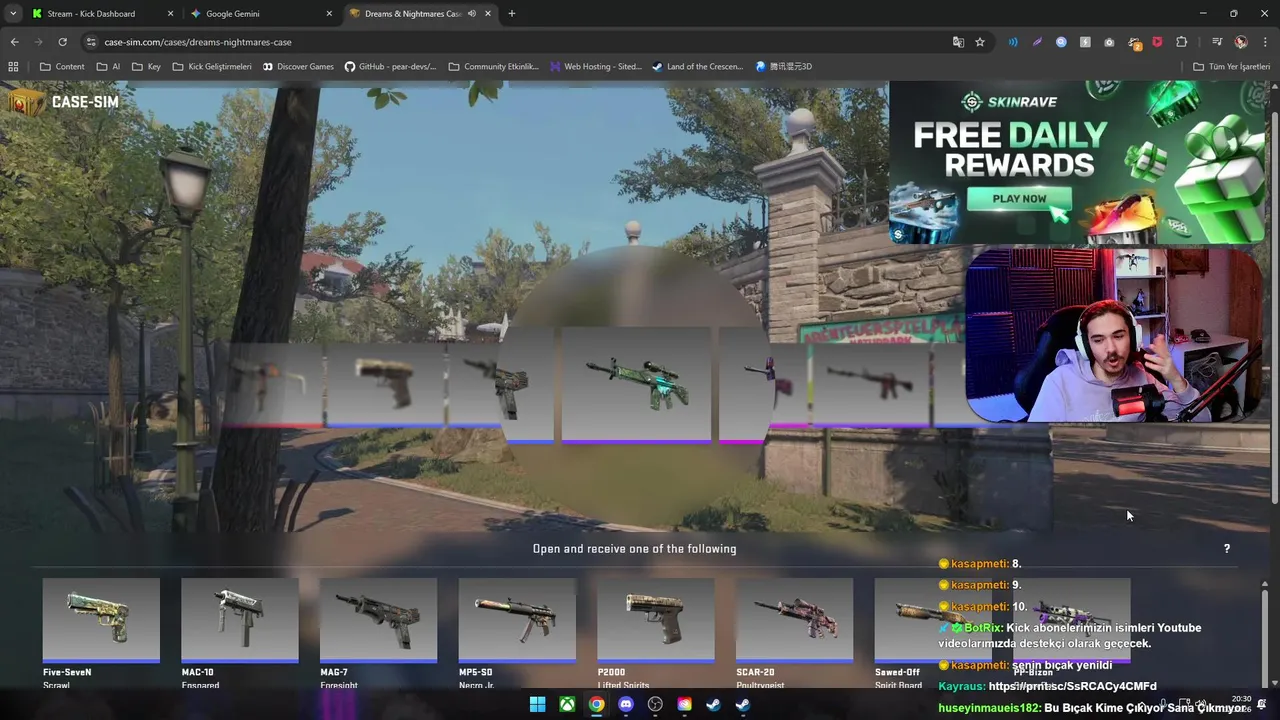Image resolution: width=1280 pixels, height=720 pixels.
Task: Open the first Steam icon in taskbar
Action: point(713,704)
